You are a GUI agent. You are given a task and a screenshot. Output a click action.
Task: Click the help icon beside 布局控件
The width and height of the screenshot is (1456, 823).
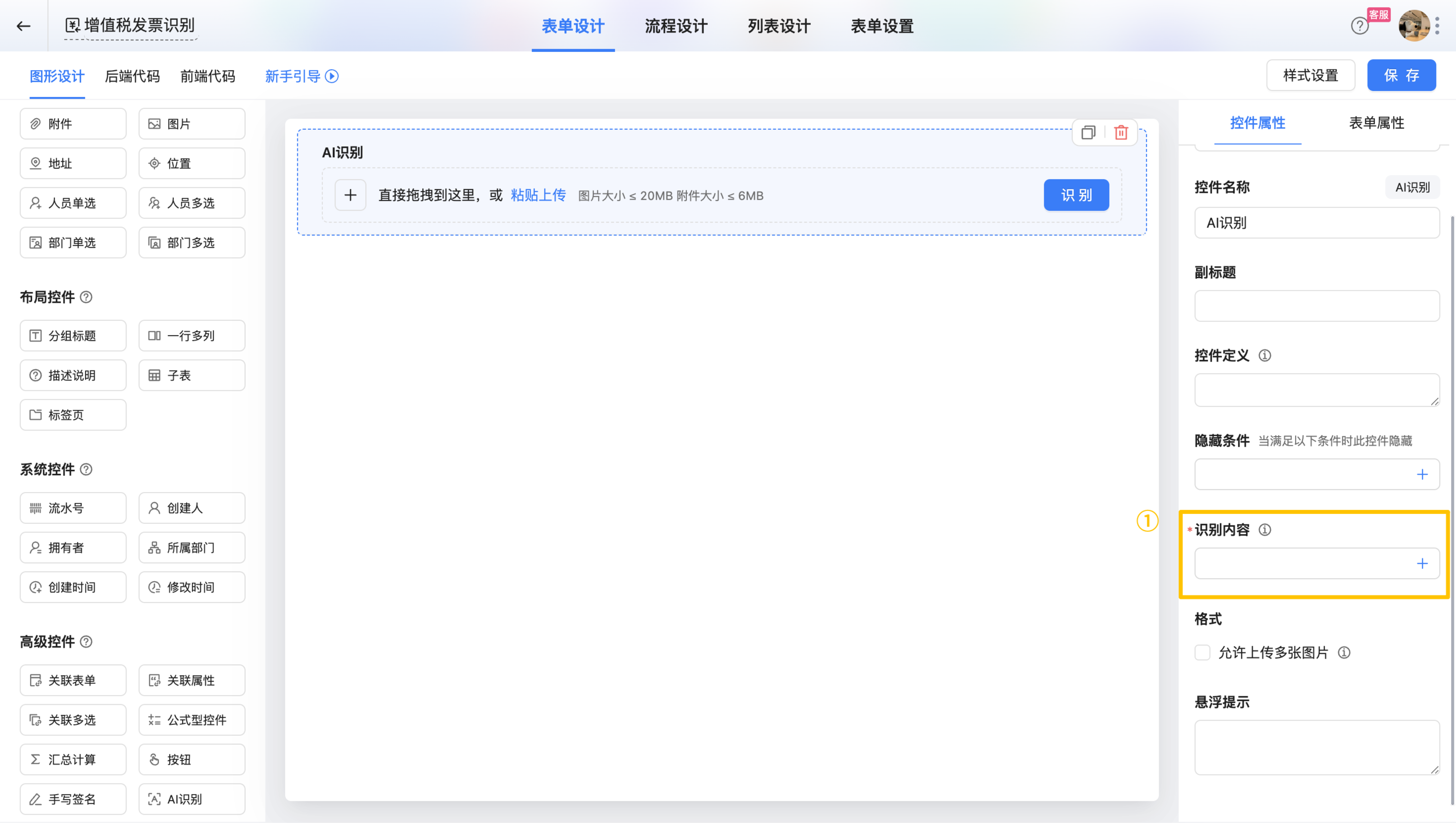coord(86,297)
